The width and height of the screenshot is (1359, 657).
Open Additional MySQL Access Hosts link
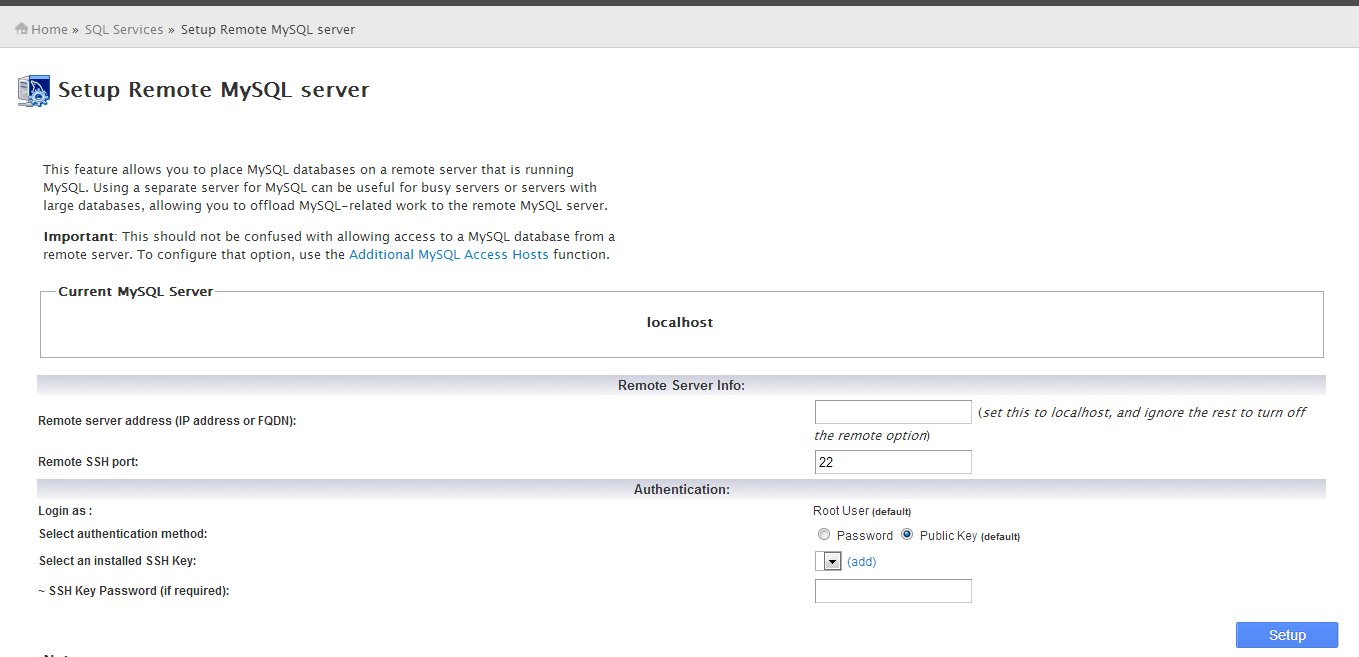[x=449, y=255]
